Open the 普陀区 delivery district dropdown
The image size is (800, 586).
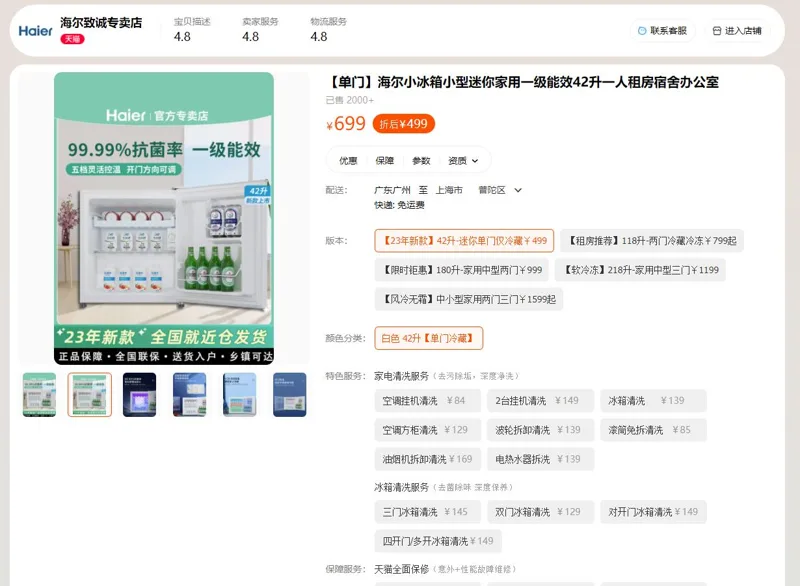(x=500, y=190)
